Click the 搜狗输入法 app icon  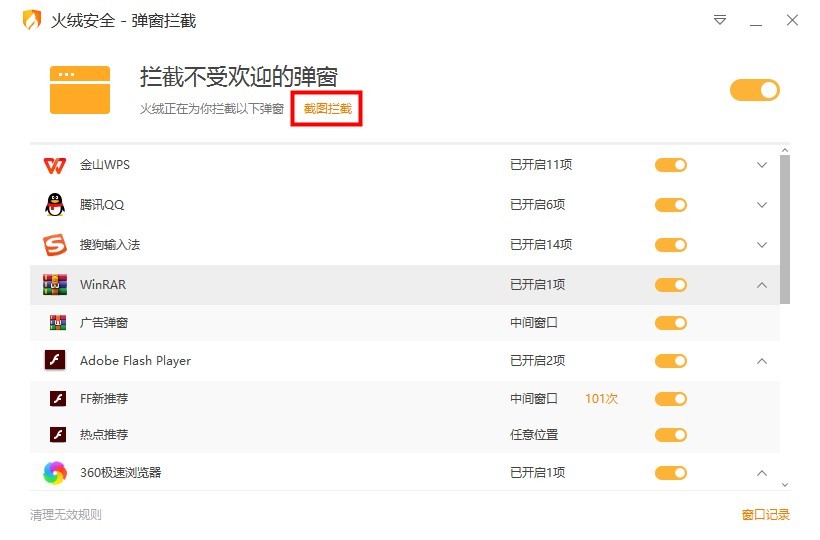pos(55,245)
